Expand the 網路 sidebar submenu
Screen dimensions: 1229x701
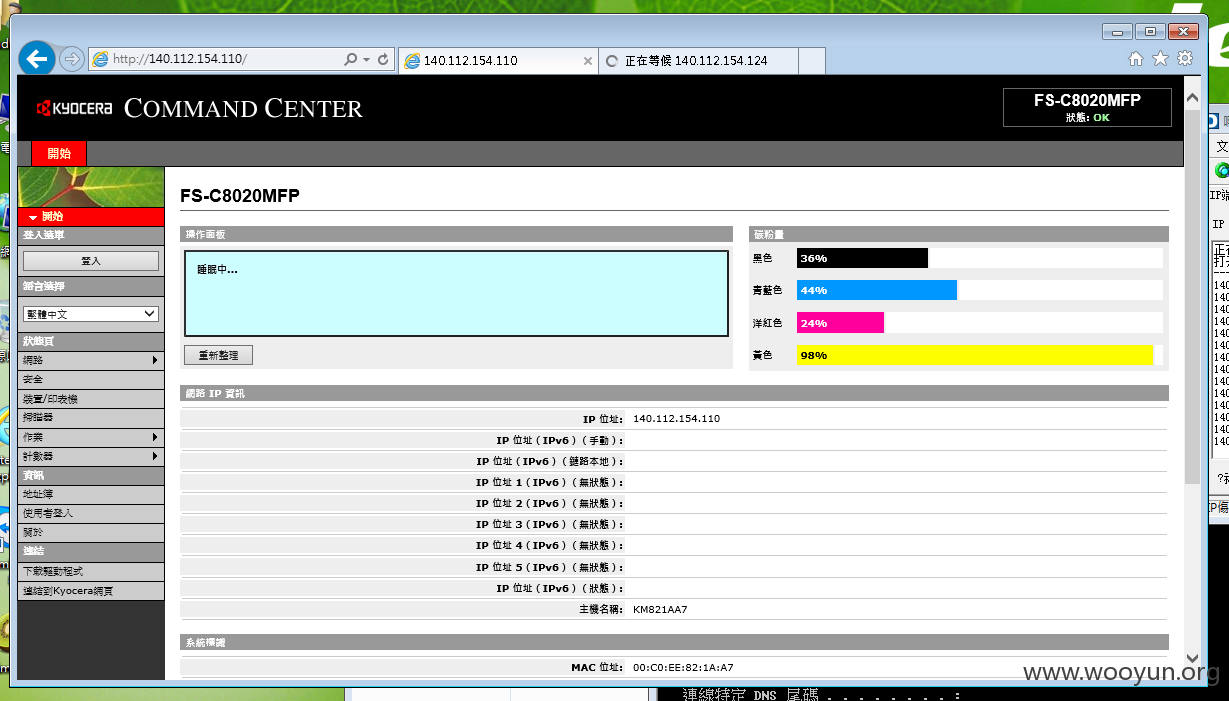click(x=91, y=360)
